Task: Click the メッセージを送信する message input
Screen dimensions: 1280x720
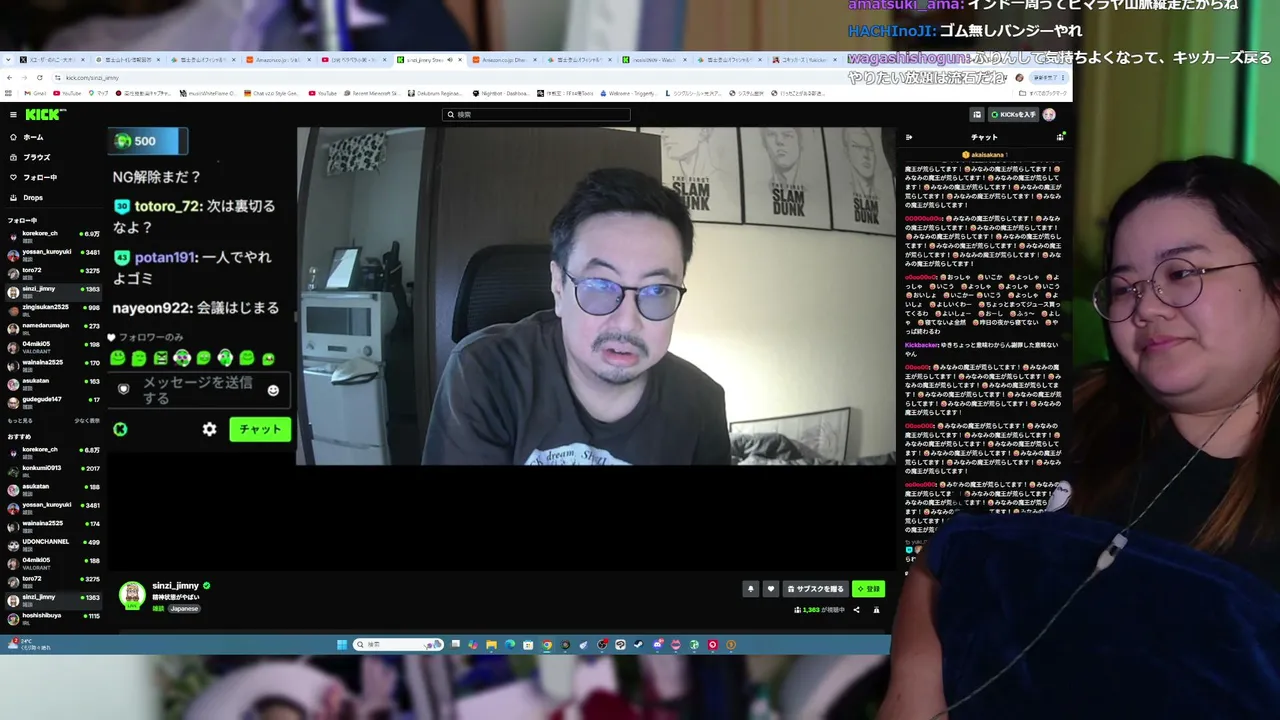Action: 198,390
